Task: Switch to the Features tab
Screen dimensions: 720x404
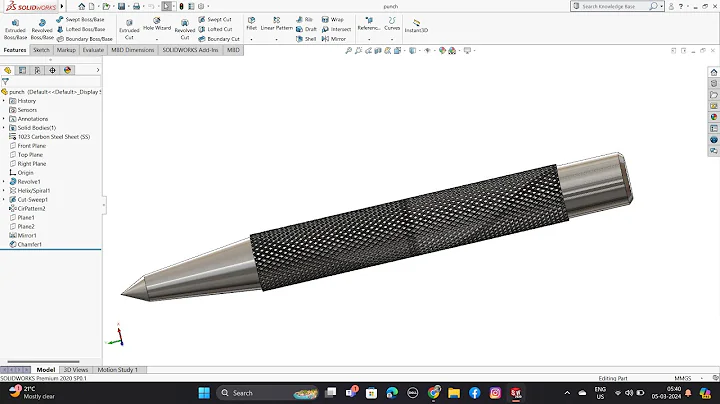Action: [15, 50]
